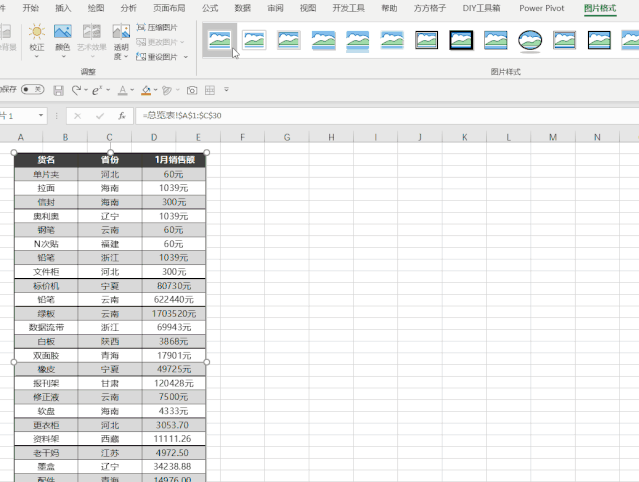Image resolution: width=639 pixels, height=482 pixels.
Task: Click the camera icon in quick access toolbar
Action: click(x=192, y=90)
